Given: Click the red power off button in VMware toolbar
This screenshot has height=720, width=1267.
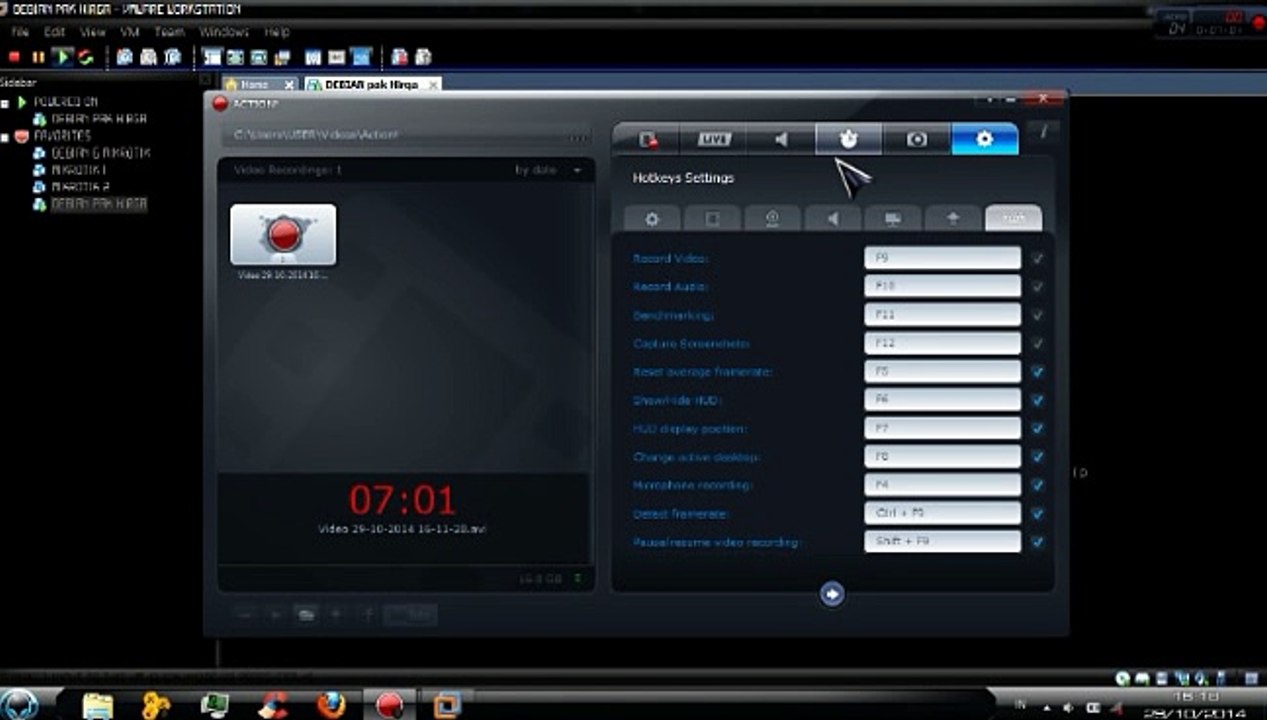Looking at the screenshot, I should pyautogui.click(x=15, y=57).
